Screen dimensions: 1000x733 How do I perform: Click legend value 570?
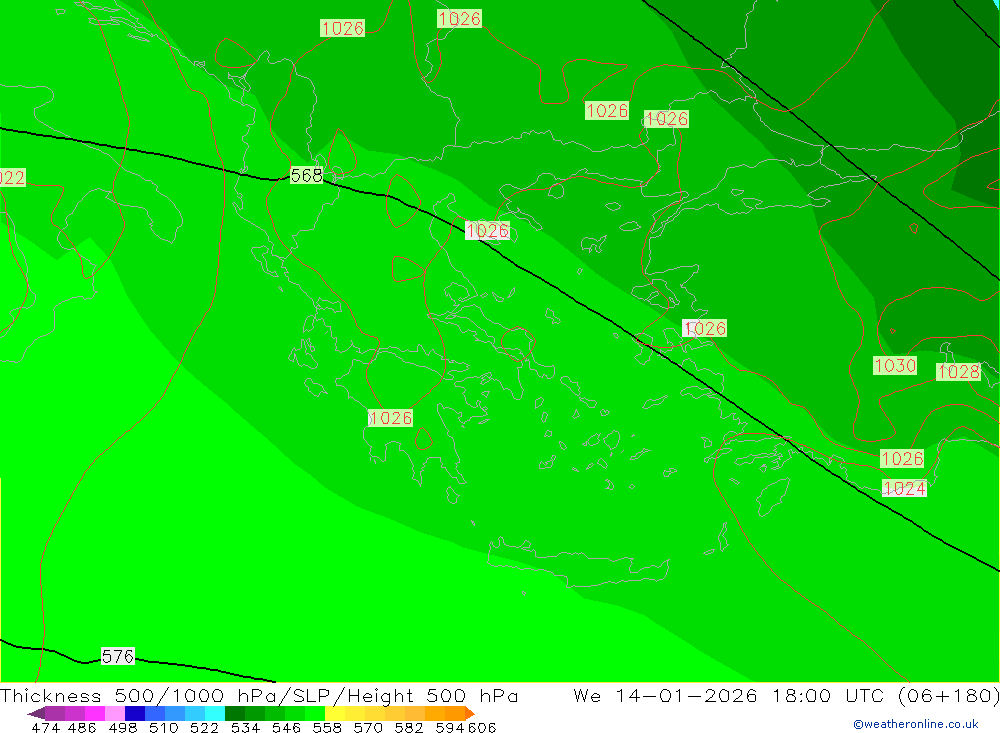[368, 727]
